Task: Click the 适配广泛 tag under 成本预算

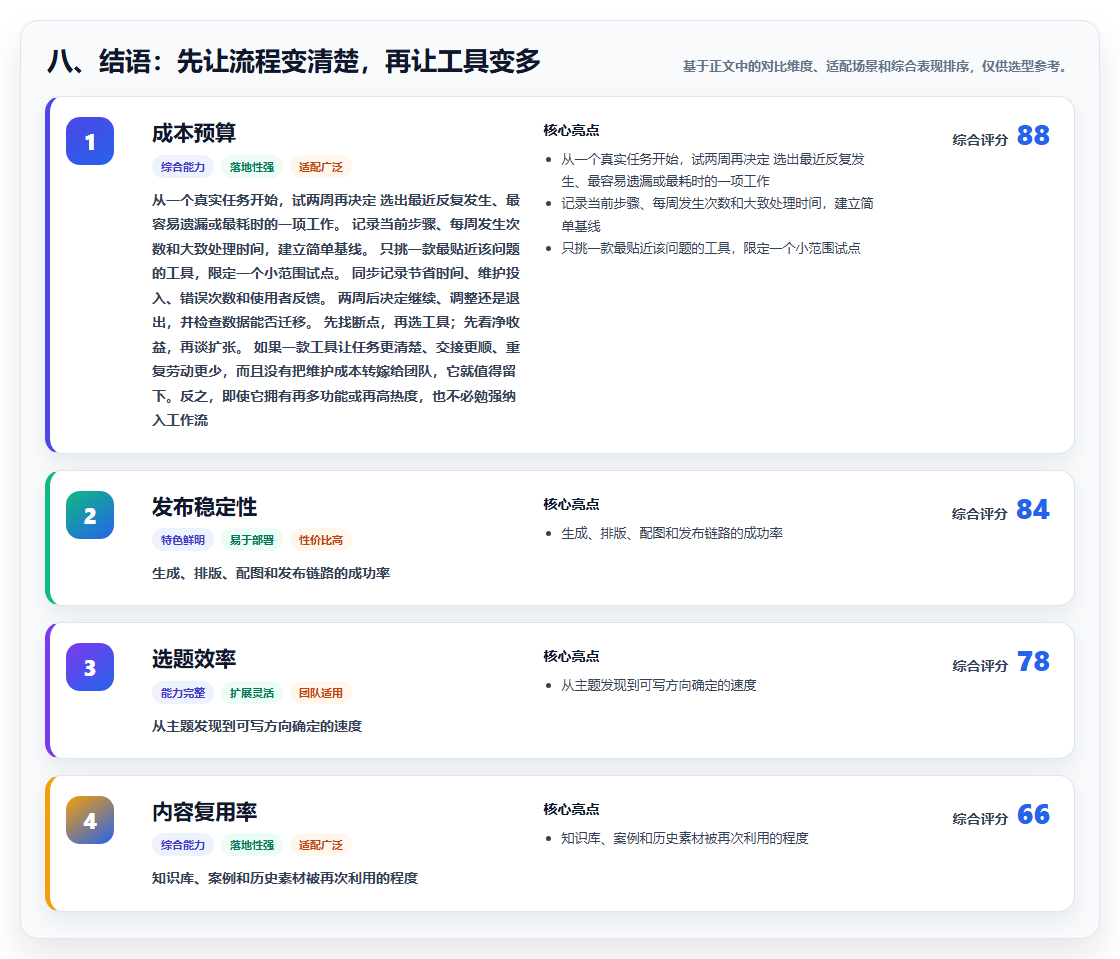Action: [321, 167]
